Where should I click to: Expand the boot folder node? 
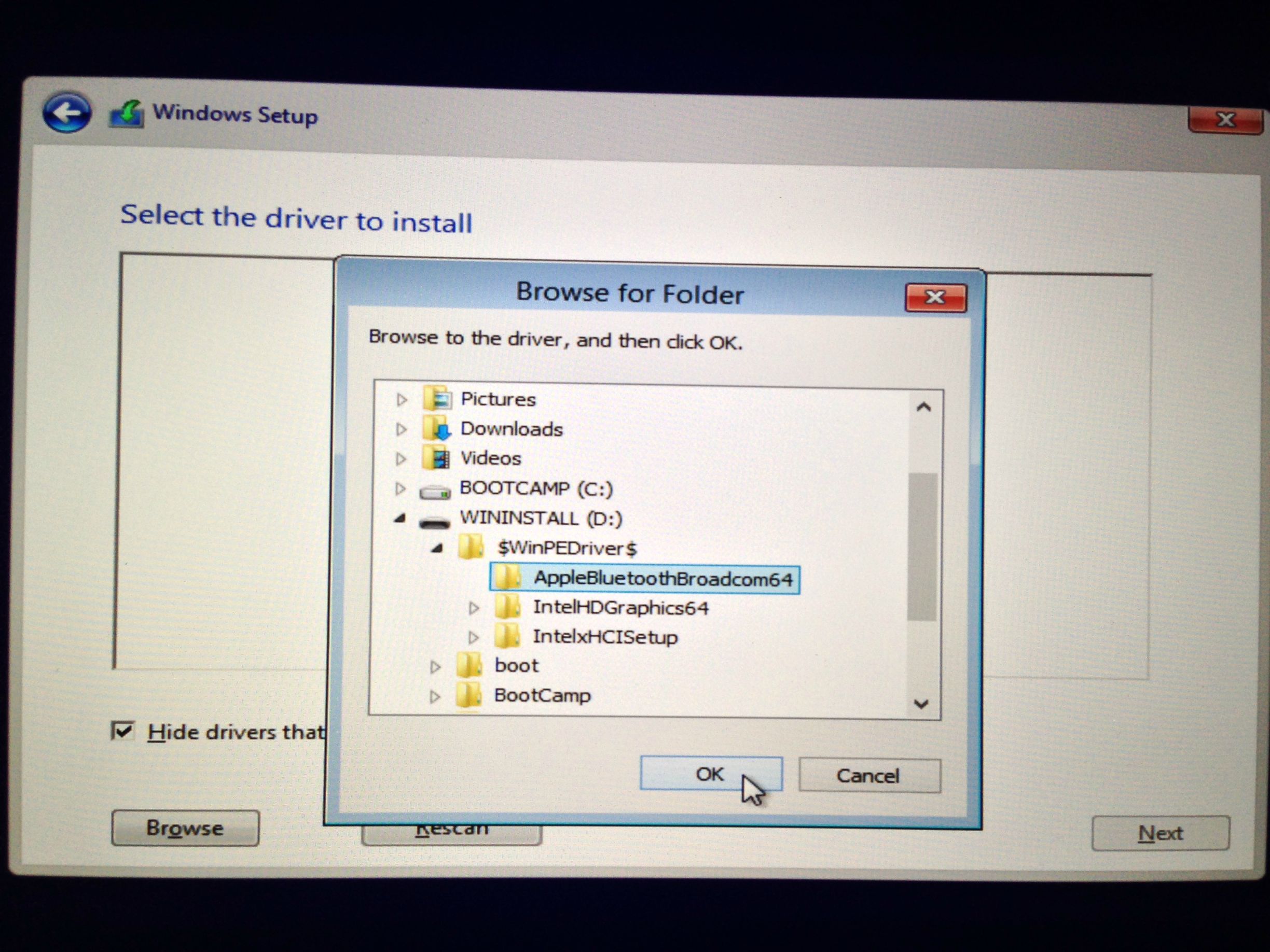(x=435, y=666)
